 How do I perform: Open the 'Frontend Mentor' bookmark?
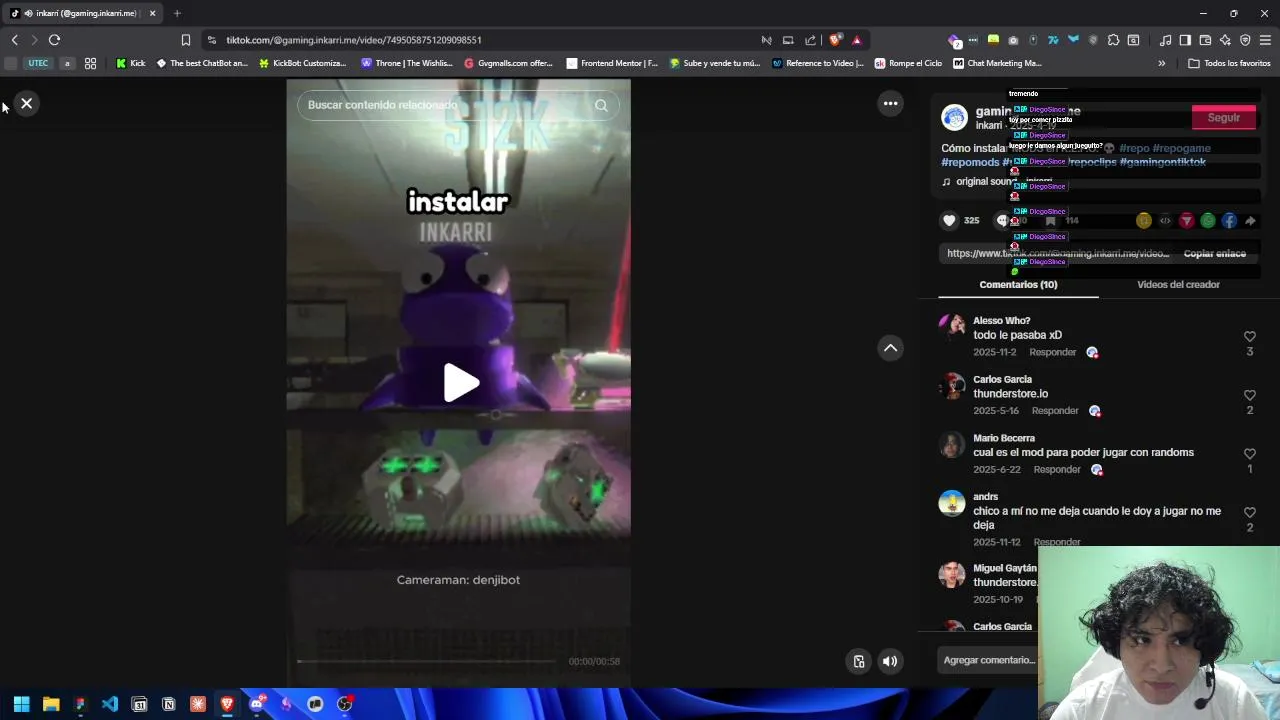(x=612, y=63)
